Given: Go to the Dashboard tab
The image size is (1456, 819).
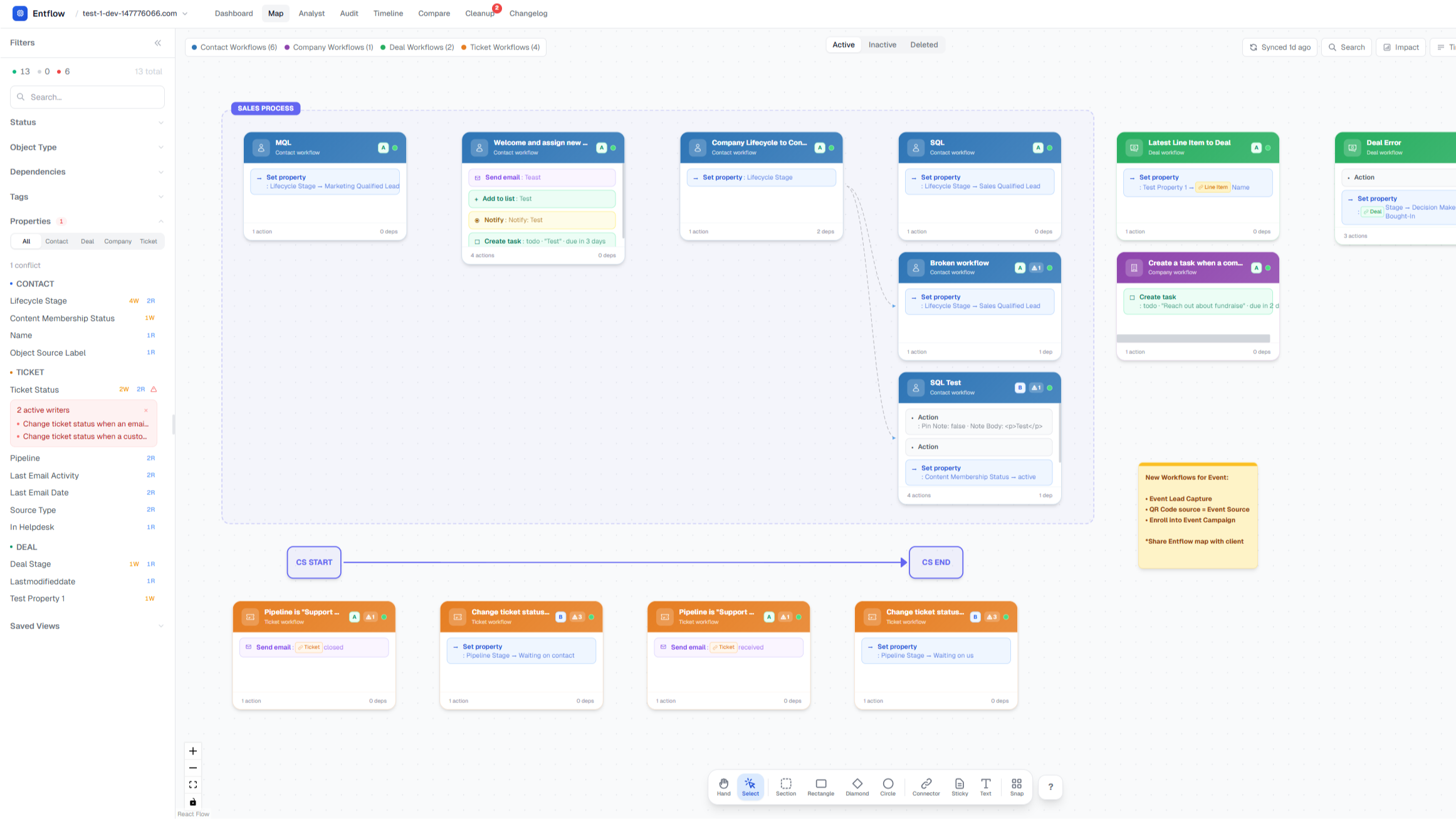Looking at the screenshot, I should coord(234,13).
